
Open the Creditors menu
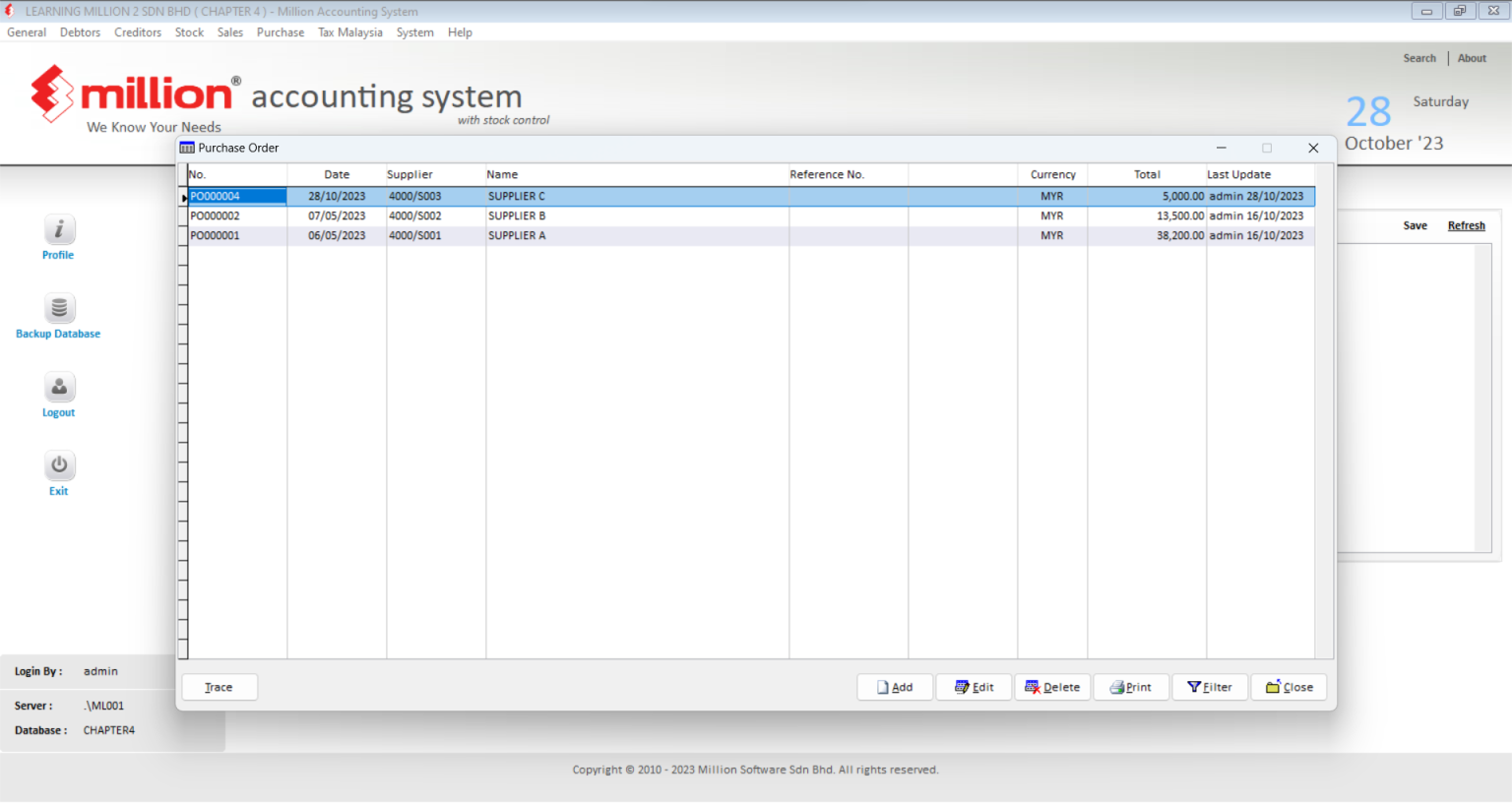138,32
